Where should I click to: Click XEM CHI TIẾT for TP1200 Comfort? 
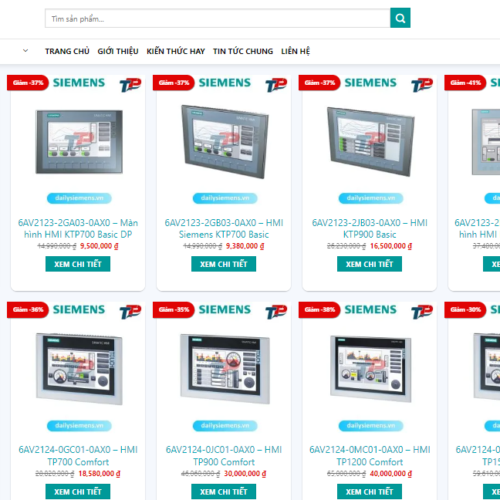369,492
